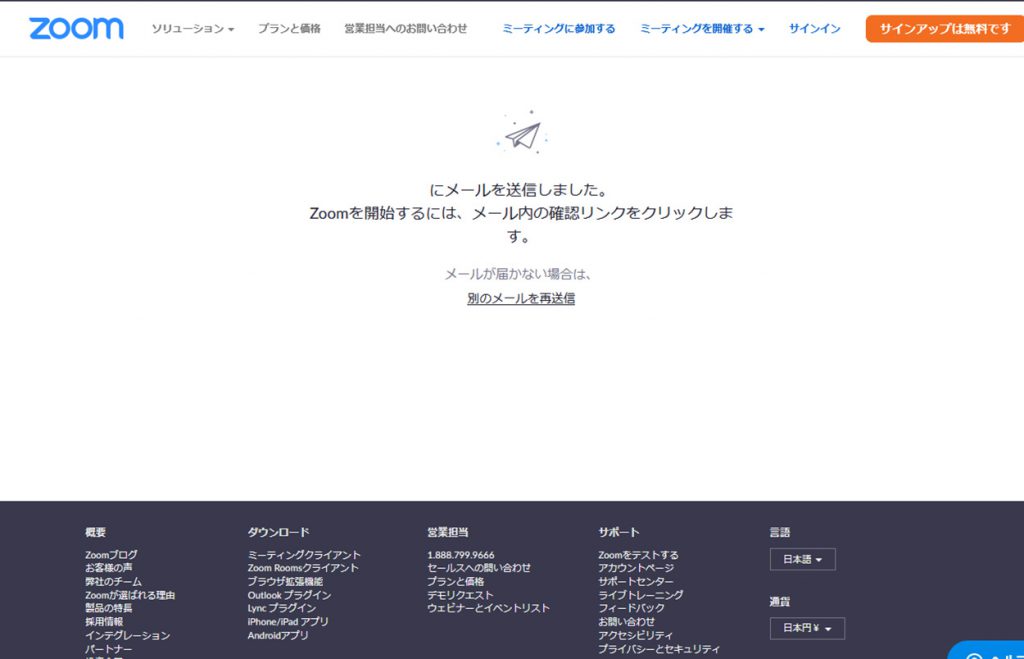Viewport: 1024px width, 659px height.
Task: Click the Androidアプリ footer link
Action: [278, 635]
